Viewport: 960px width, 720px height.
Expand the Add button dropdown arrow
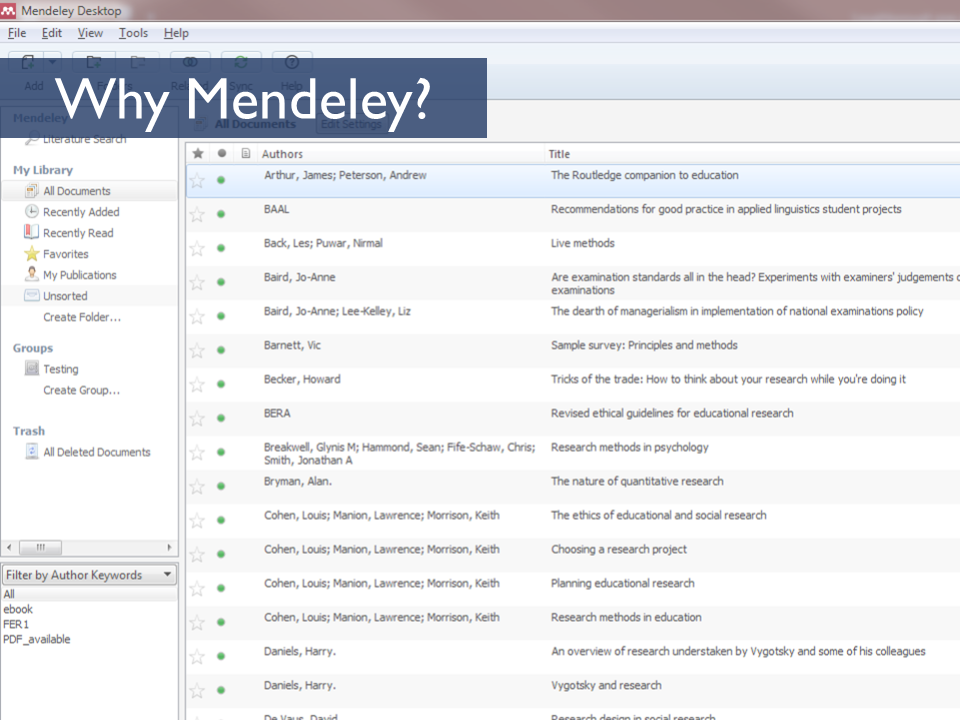(53, 62)
